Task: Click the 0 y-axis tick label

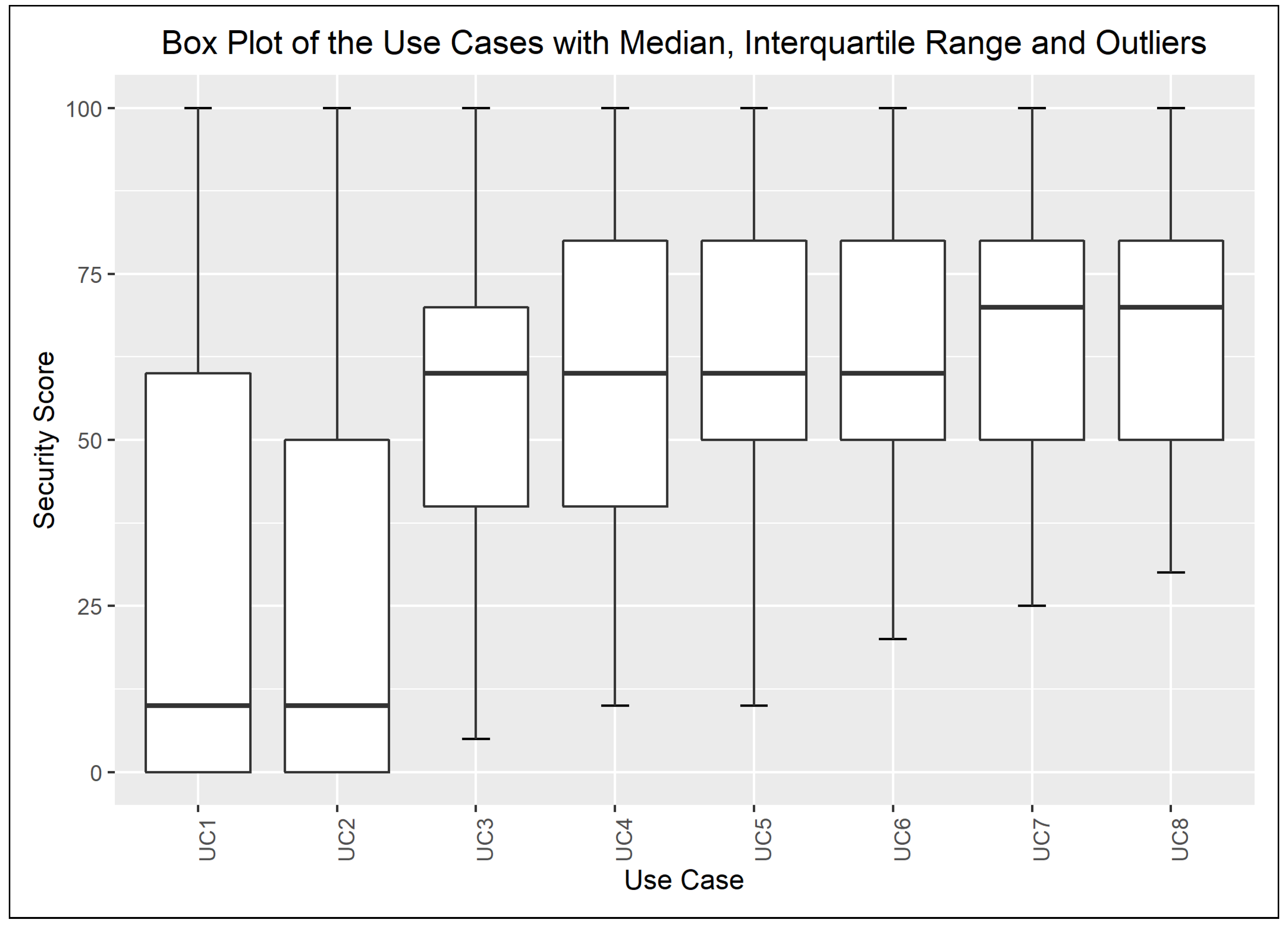Action: (96, 773)
